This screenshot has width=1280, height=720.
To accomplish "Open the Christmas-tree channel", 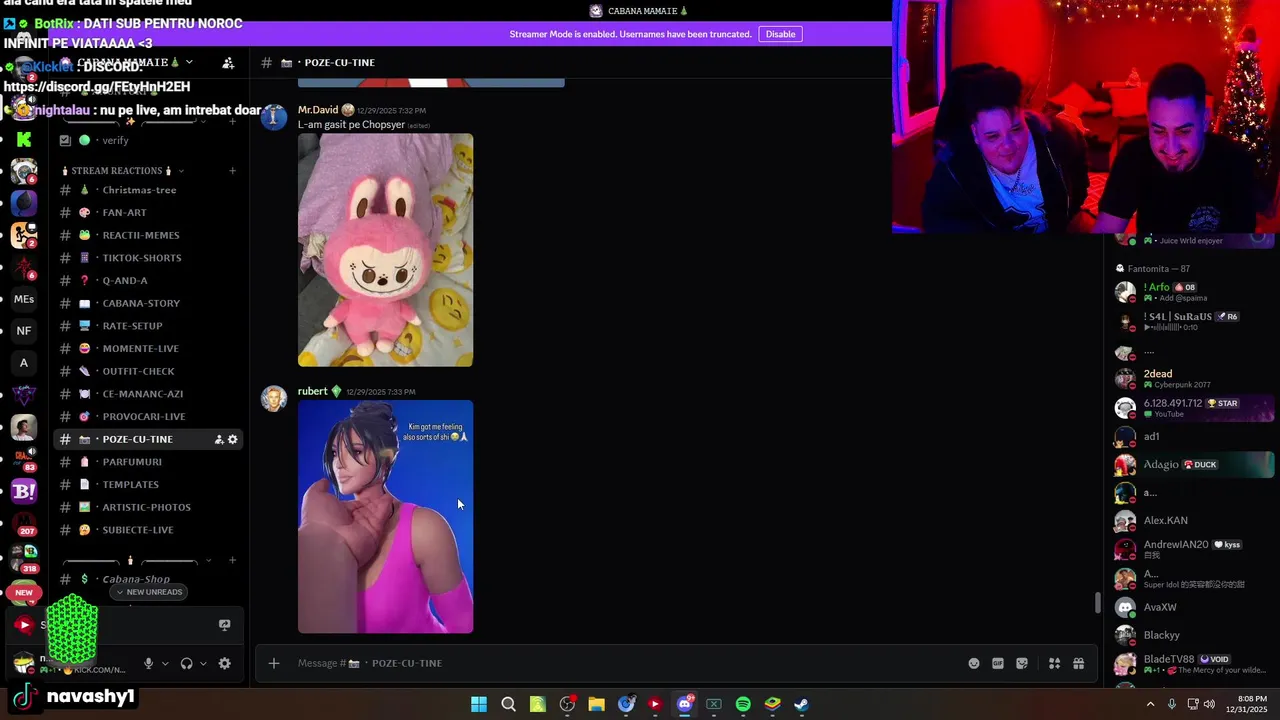I will (x=150, y=190).
